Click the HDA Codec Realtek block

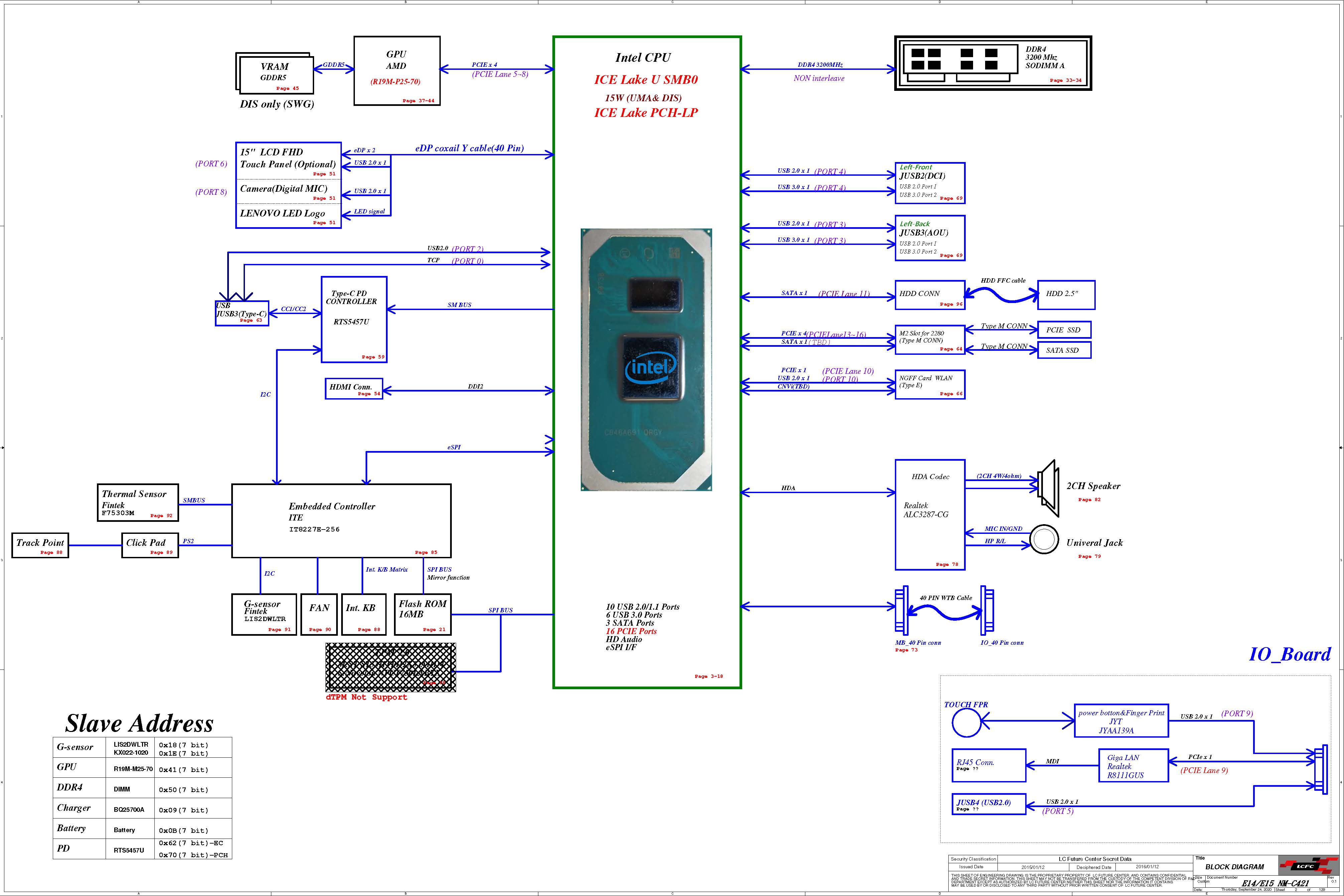[930, 514]
